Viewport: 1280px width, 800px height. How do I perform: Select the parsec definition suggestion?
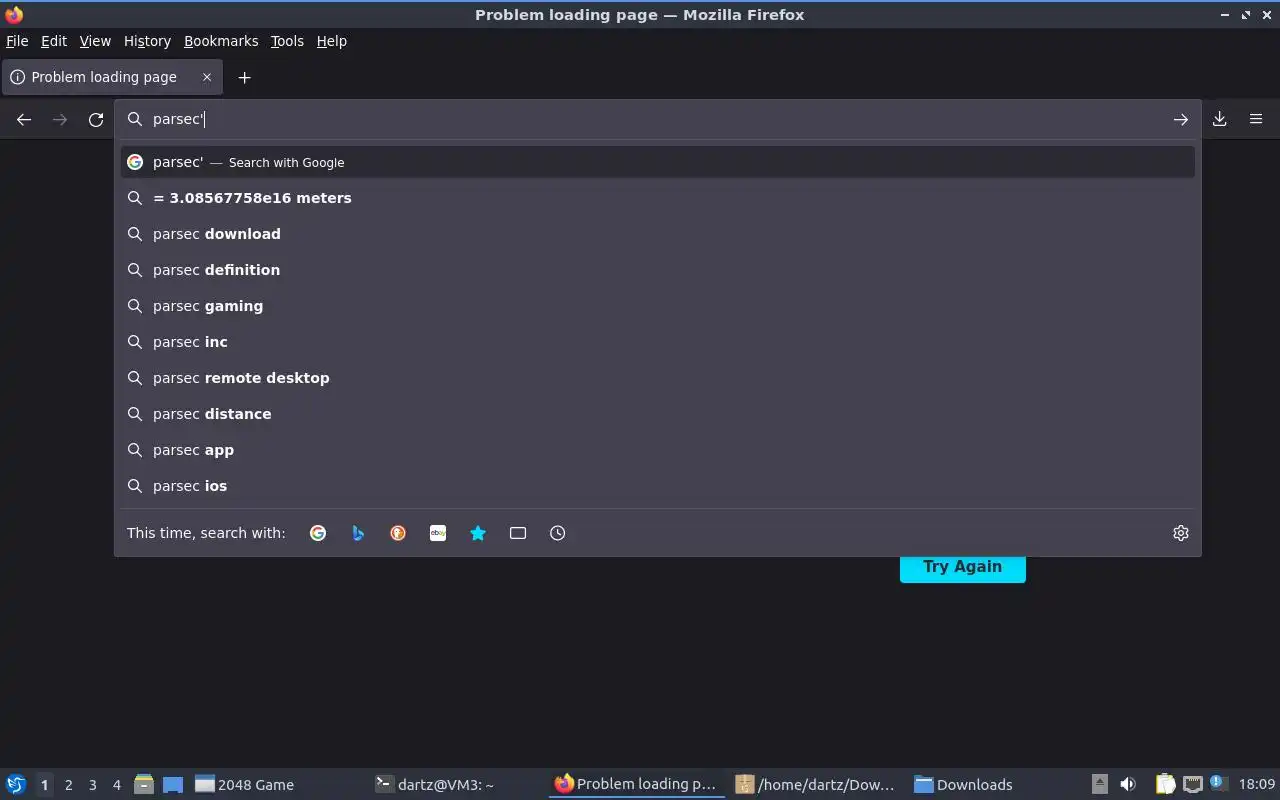click(658, 270)
